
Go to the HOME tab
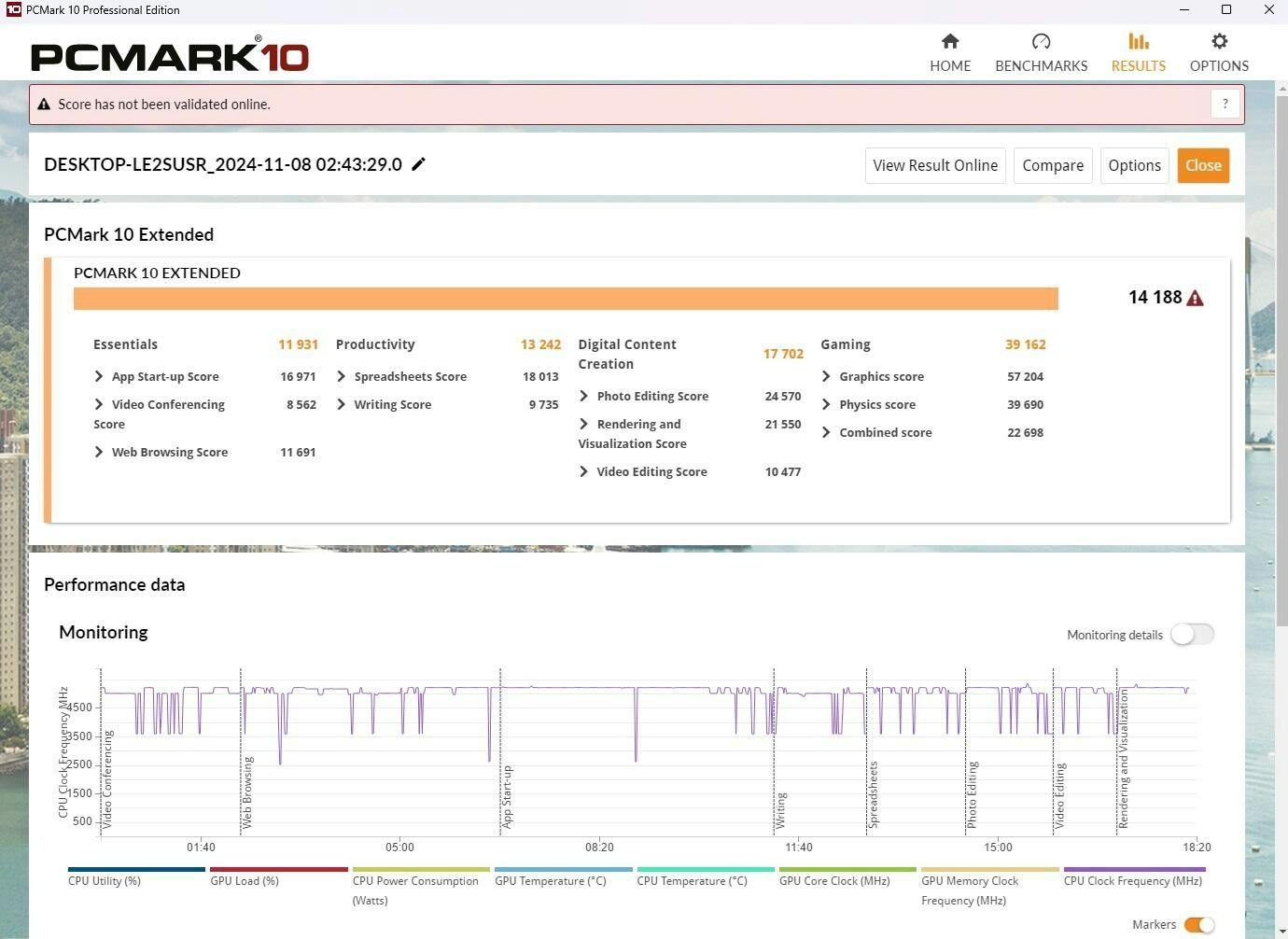tap(950, 52)
